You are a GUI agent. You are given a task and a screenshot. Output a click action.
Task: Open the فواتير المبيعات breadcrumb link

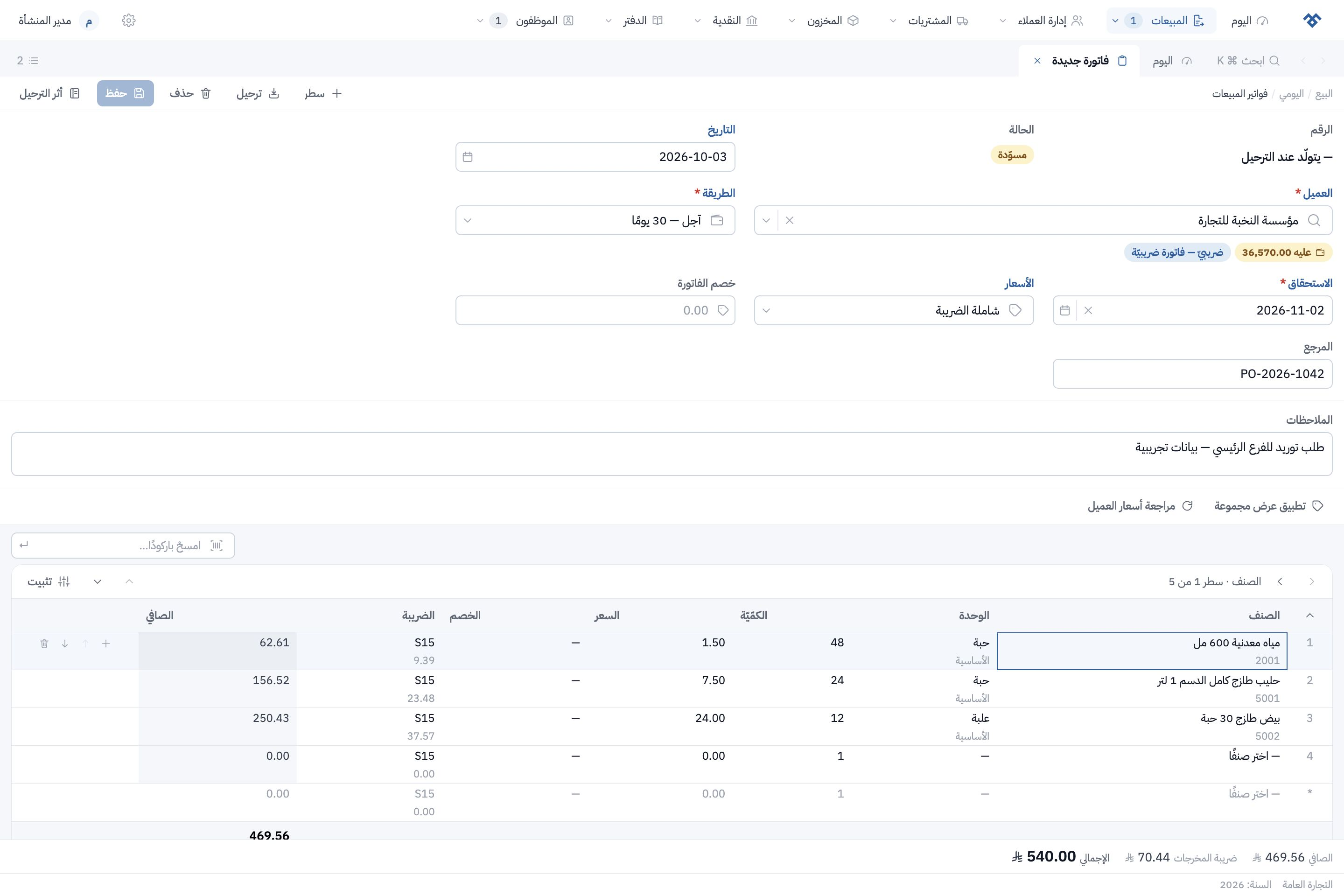click(1239, 93)
